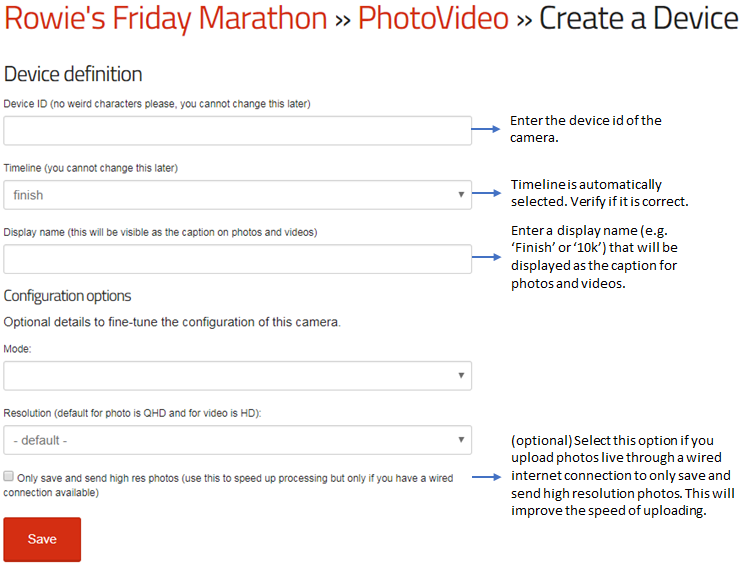Click the arrow icon in Mode dropdown

click(x=461, y=376)
